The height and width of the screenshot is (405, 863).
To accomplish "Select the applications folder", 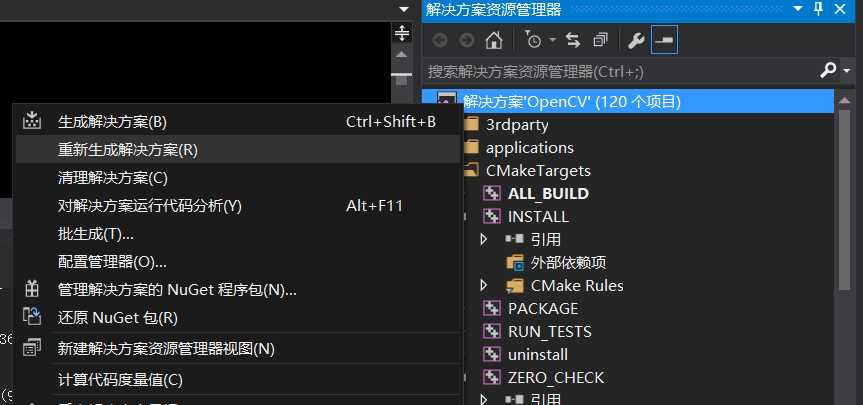I will pos(529,148).
